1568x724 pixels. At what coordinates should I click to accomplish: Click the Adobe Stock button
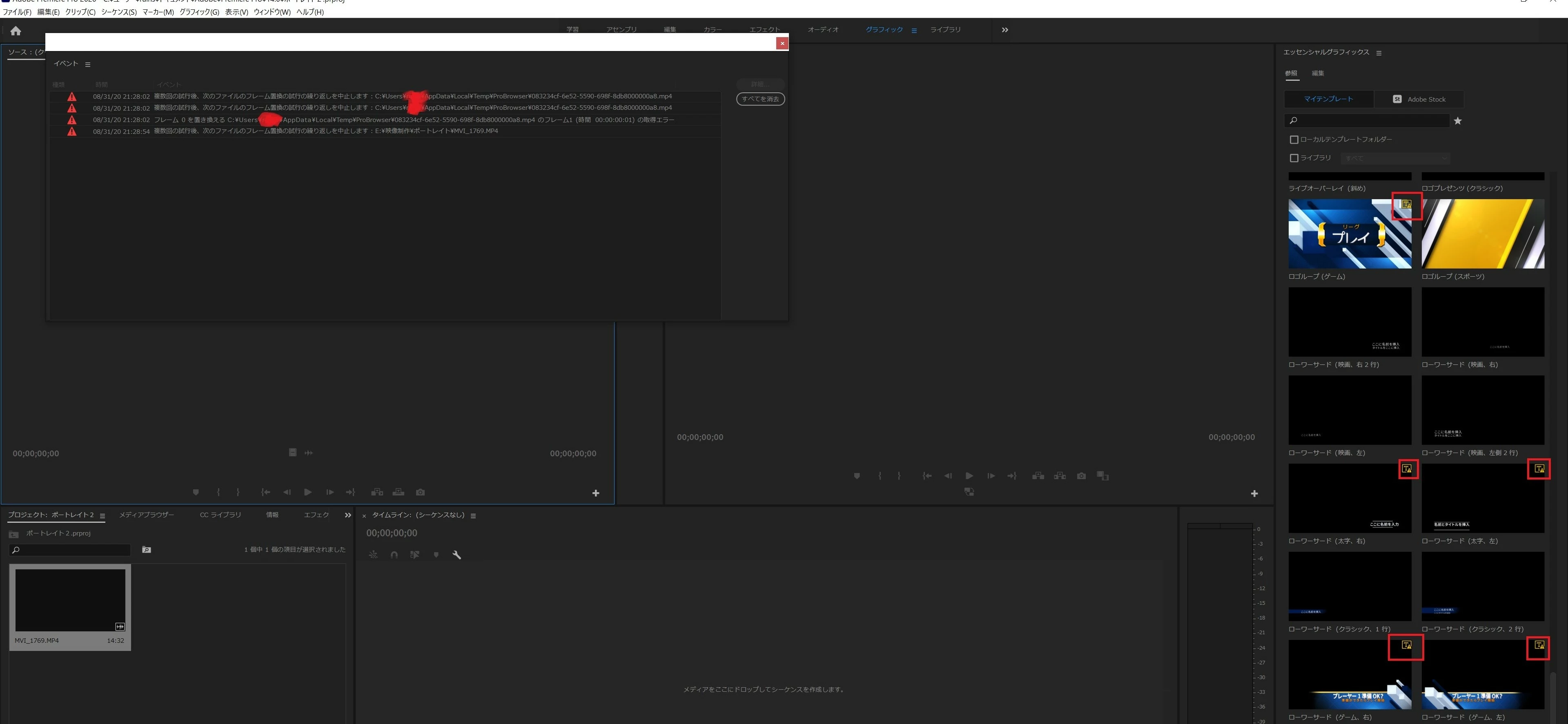tap(1418, 99)
